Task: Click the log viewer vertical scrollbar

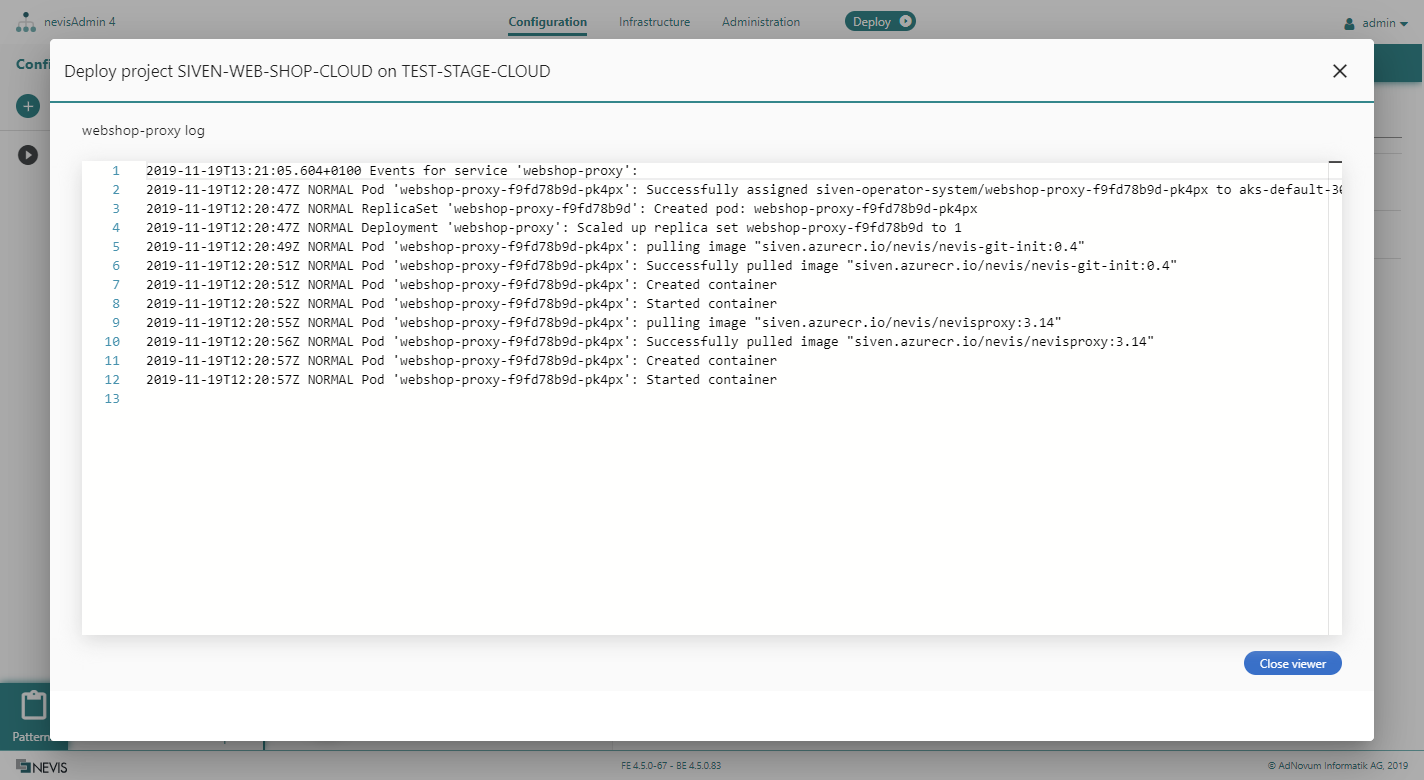Action: point(1335,400)
